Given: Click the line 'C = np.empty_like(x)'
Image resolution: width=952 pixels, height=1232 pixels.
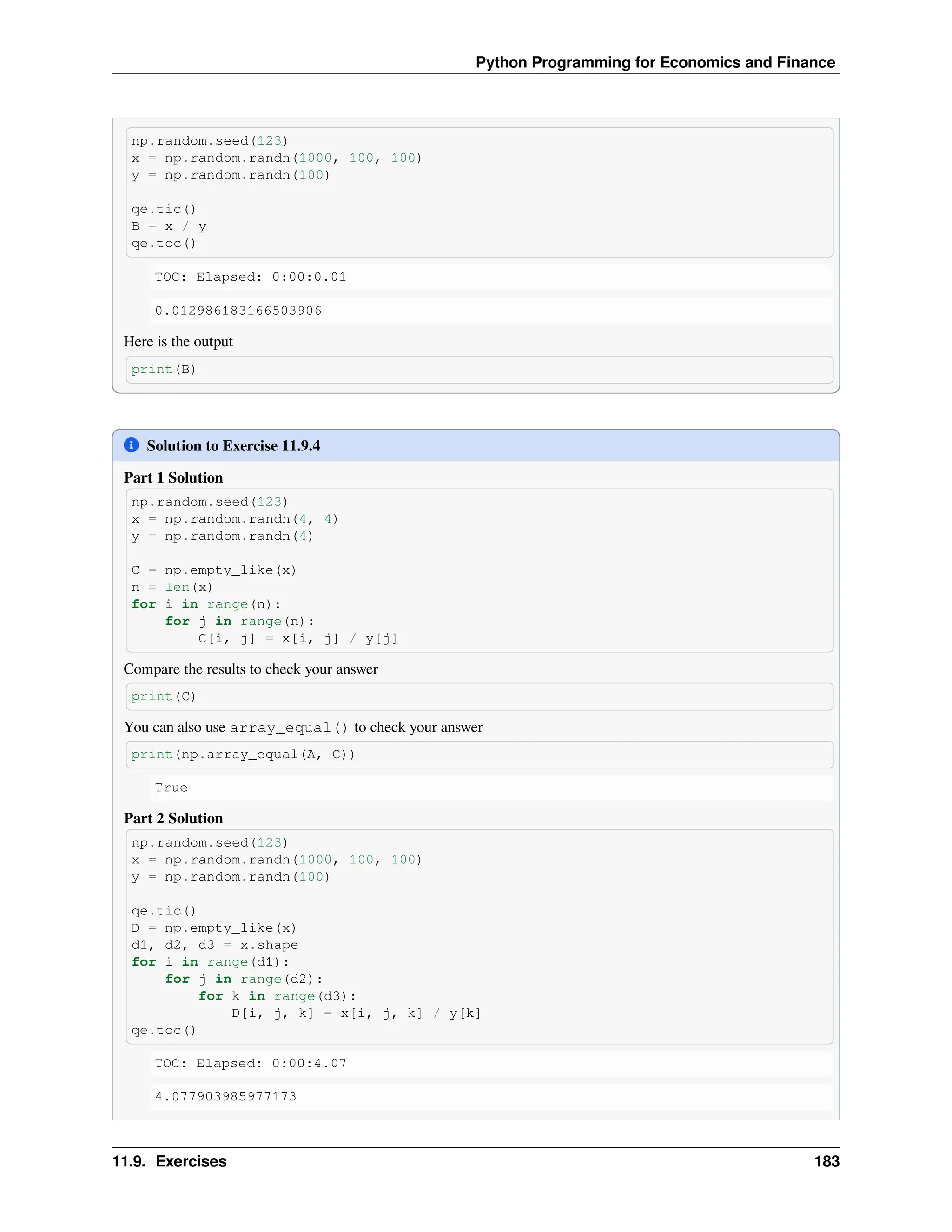Looking at the screenshot, I should coord(214,570).
